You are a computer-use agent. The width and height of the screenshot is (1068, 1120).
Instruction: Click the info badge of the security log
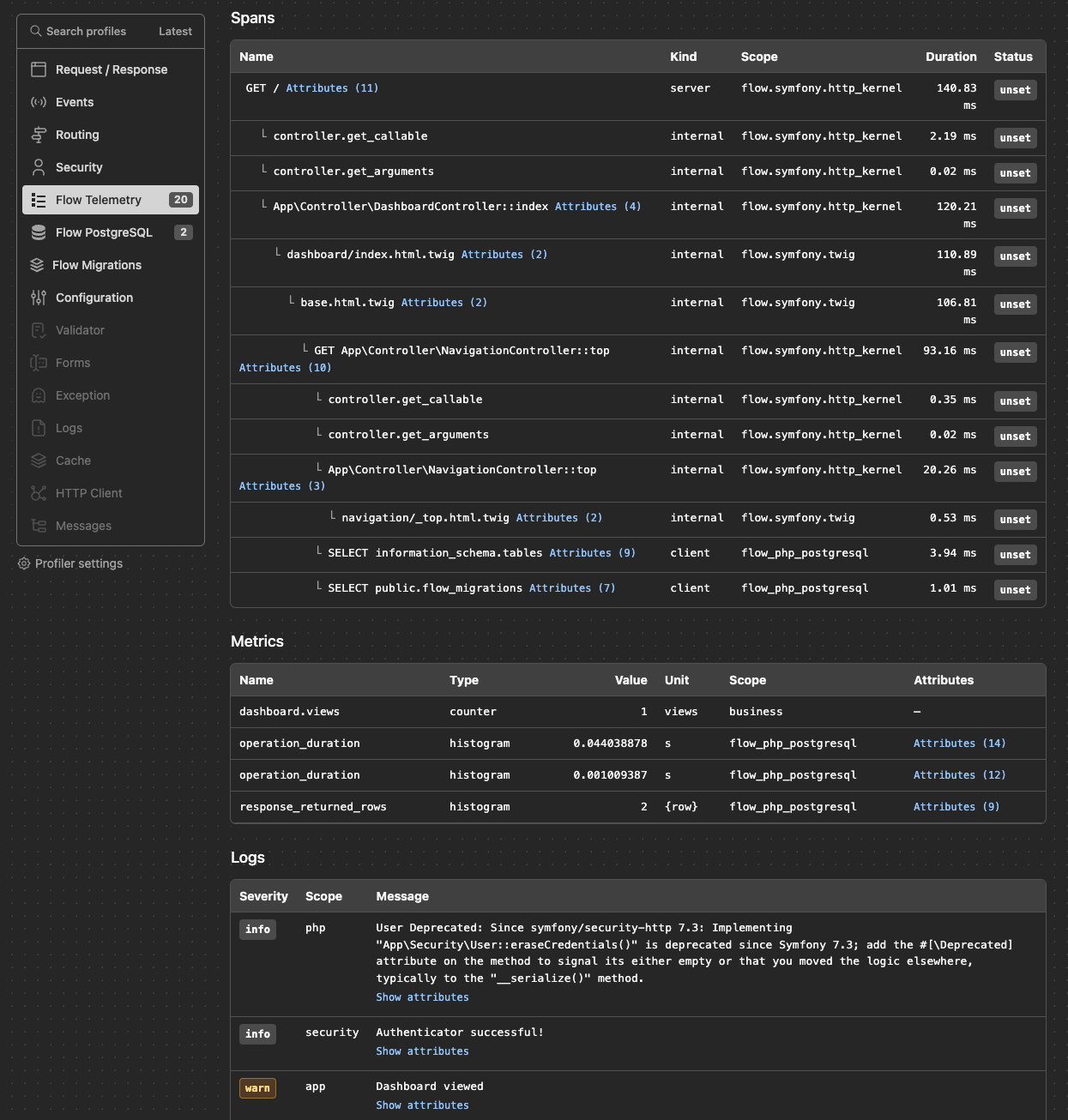pyautogui.click(x=257, y=1034)
